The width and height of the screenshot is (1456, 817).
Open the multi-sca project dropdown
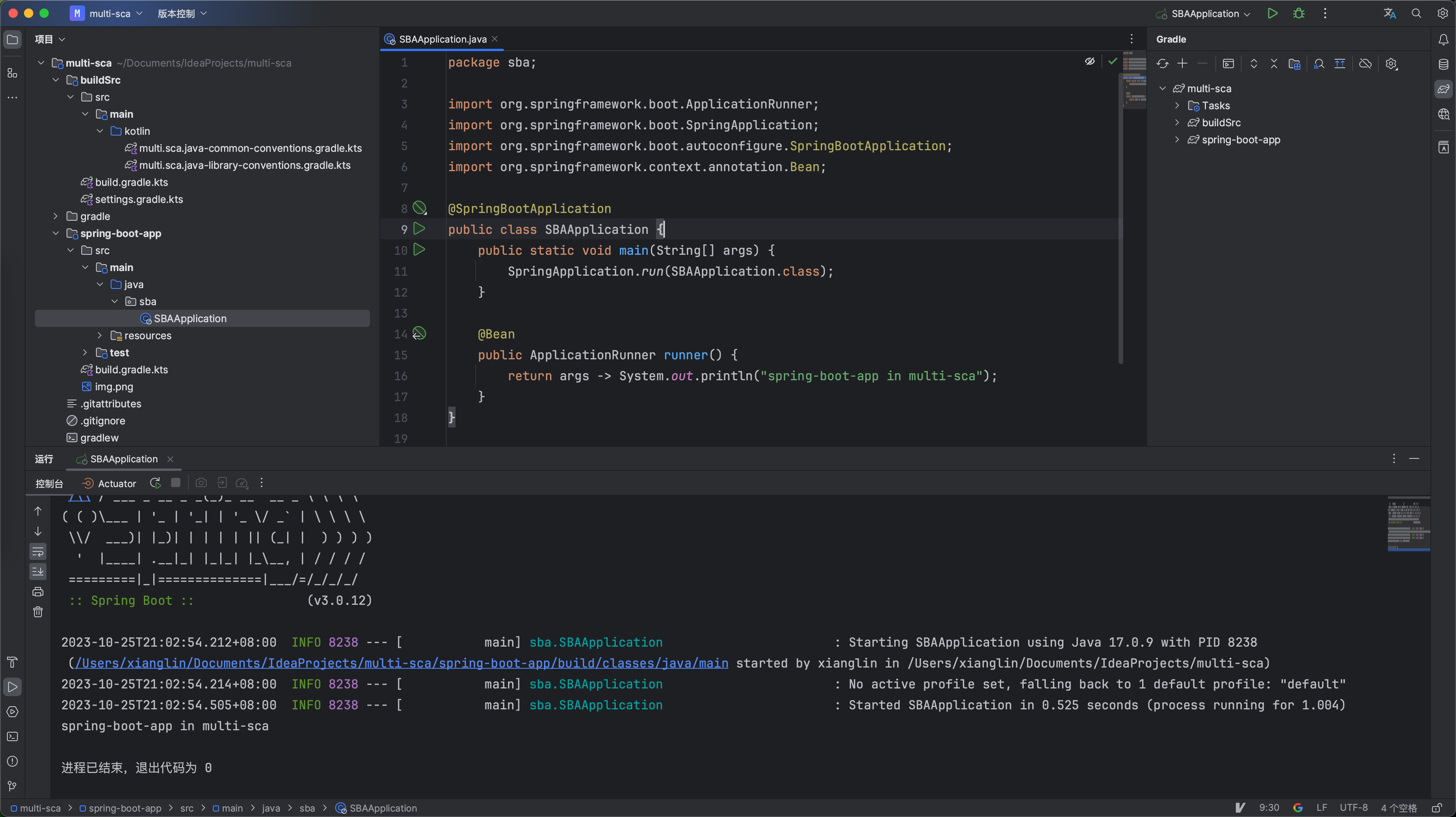107,14
